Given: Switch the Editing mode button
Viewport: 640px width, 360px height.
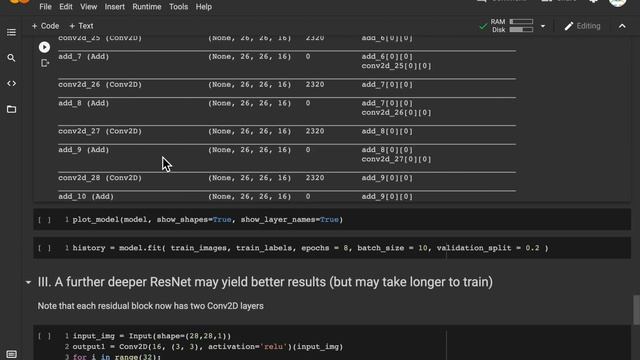Looking at the screenshot, I should tap(582, 26).
